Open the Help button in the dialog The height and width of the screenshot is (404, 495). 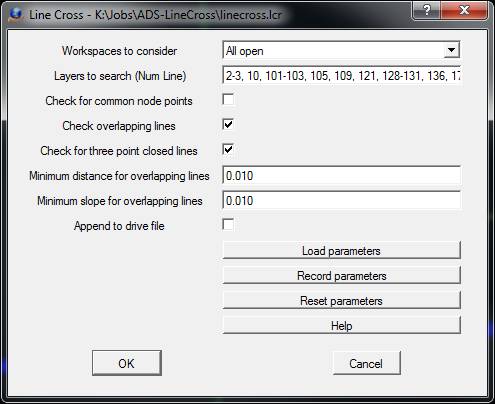point(341,325)
